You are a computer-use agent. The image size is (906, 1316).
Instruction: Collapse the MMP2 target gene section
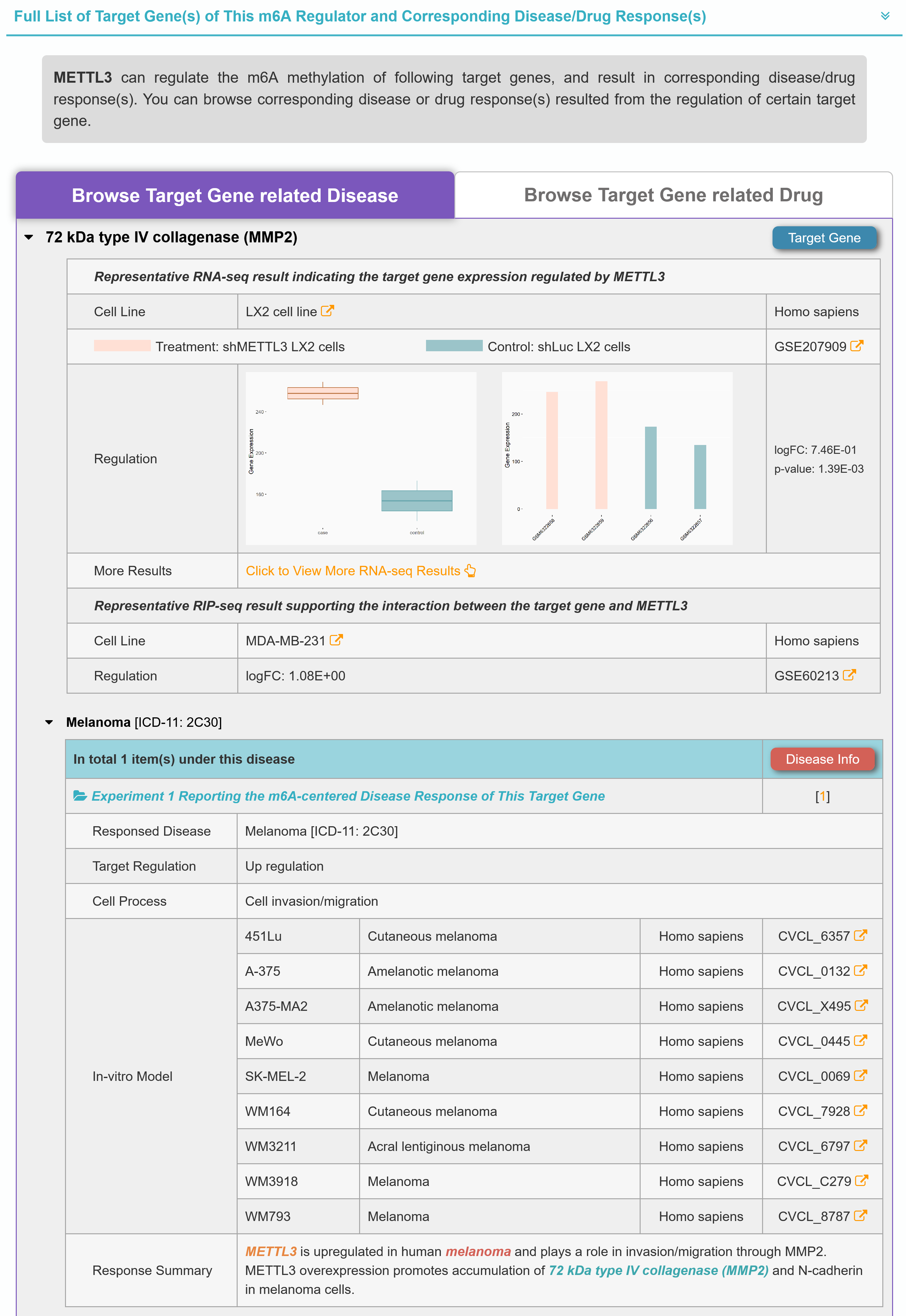pos(29,237)
